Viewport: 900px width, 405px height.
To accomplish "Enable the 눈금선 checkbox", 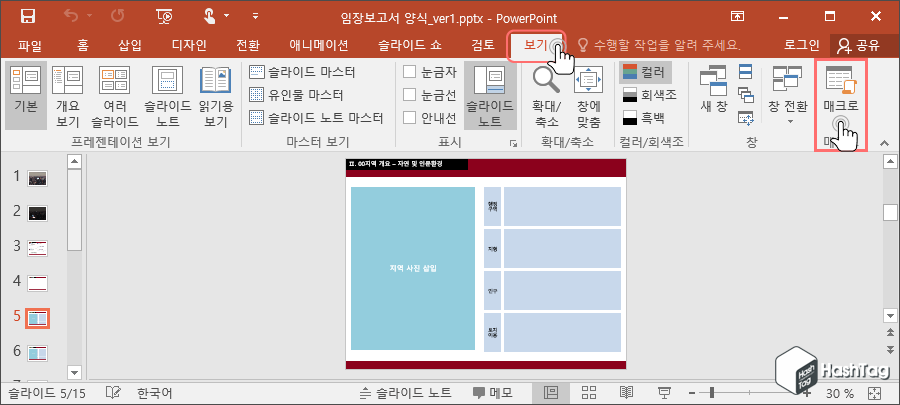I will click(409, 95).
